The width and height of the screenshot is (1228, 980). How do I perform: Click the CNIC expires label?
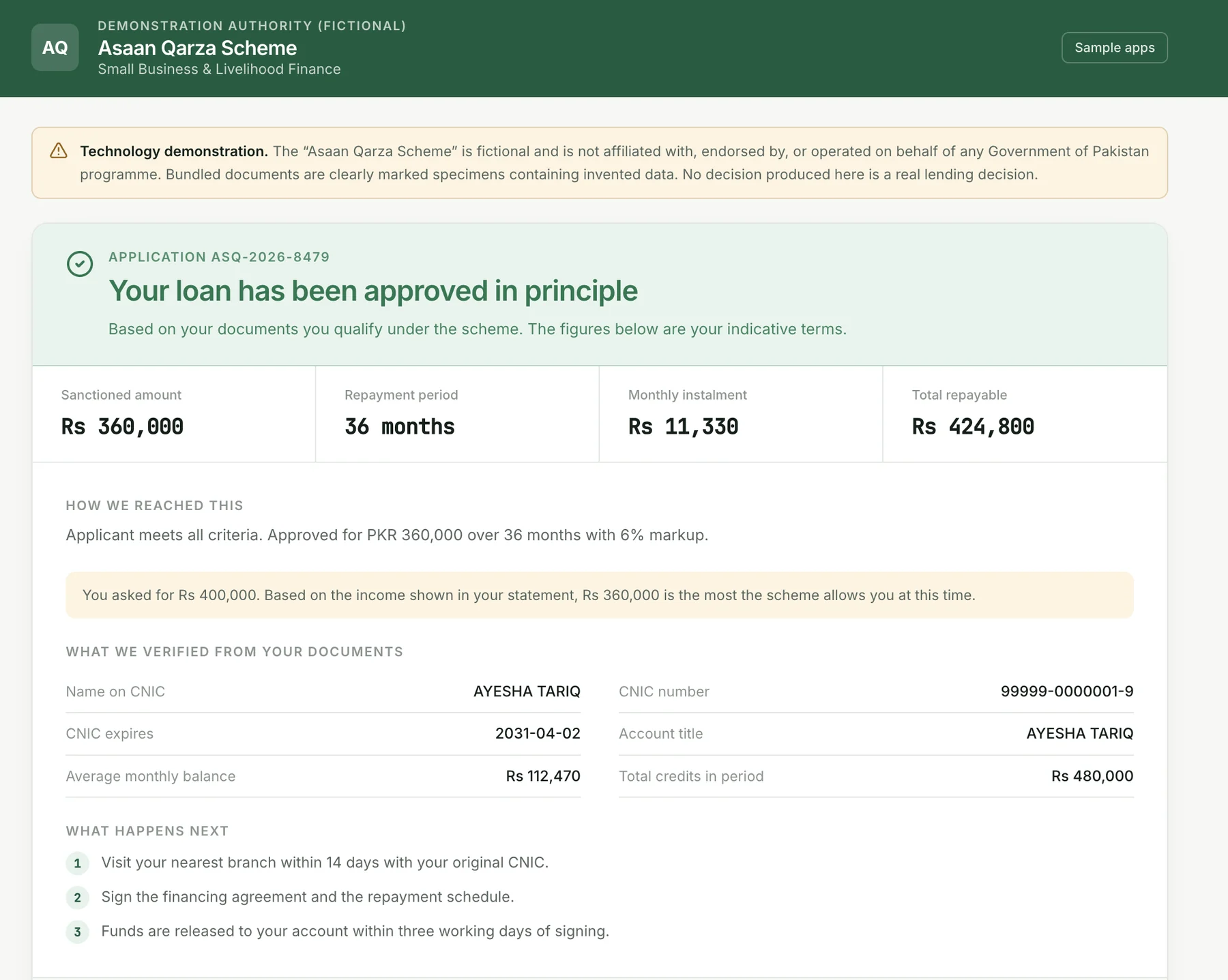click(x=109, y=734)
